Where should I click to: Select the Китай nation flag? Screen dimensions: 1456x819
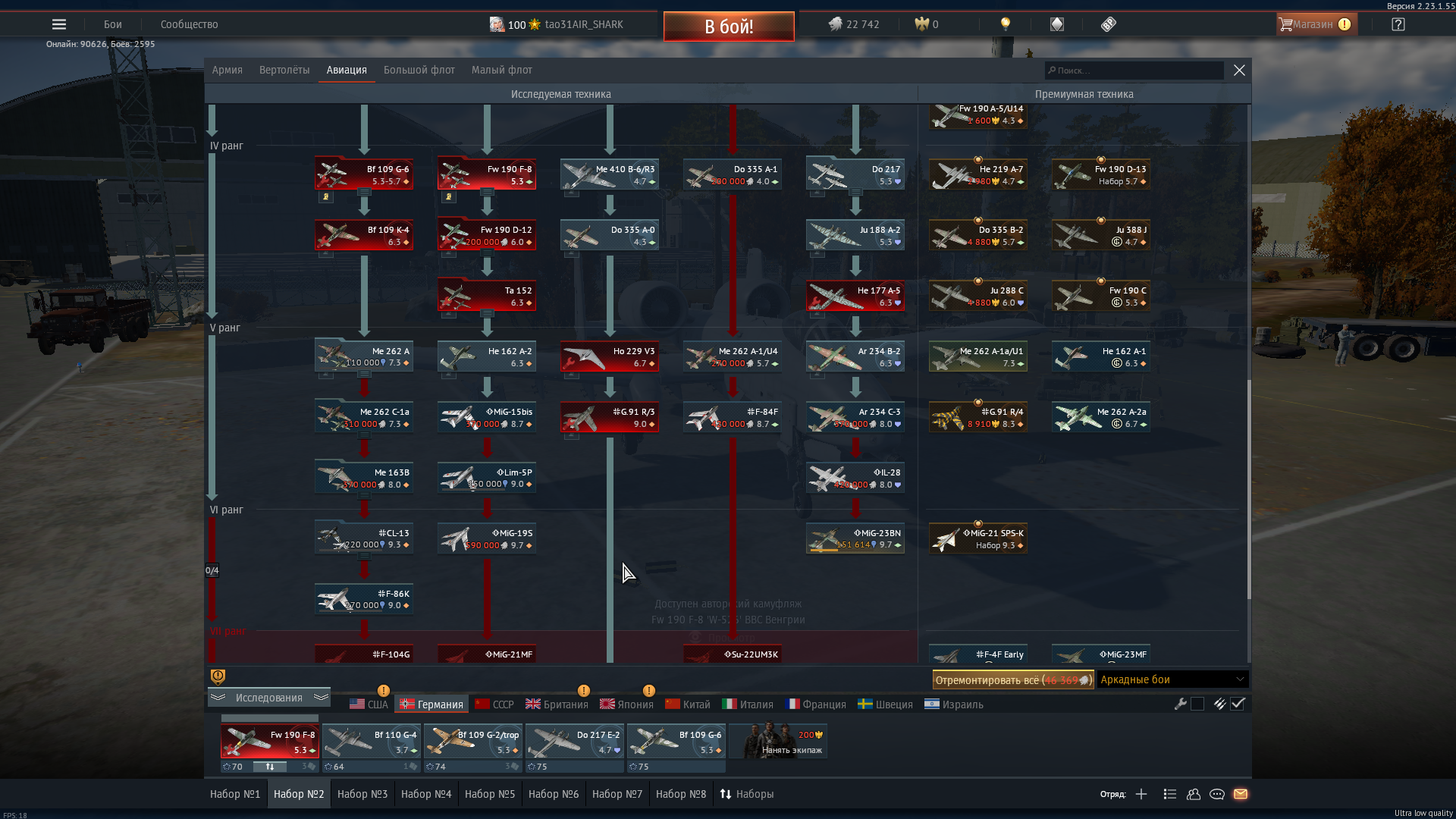(x=673, y=704)
